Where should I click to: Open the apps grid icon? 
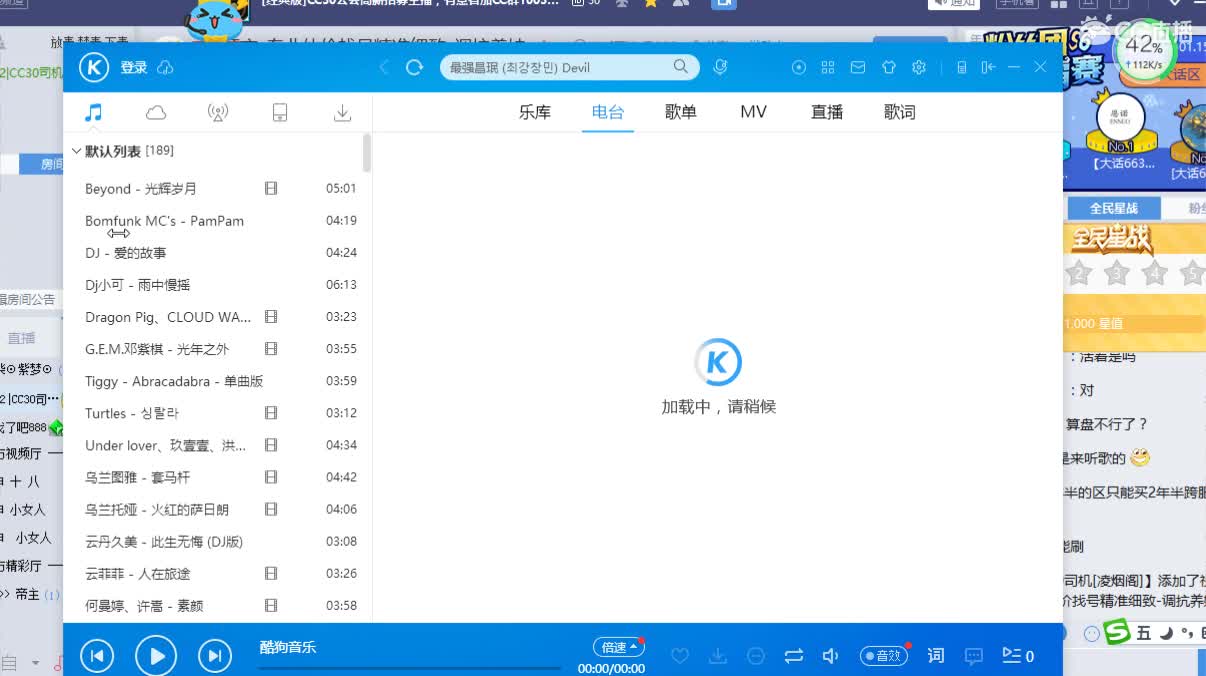pyautogui.click(x=828, y=67)
